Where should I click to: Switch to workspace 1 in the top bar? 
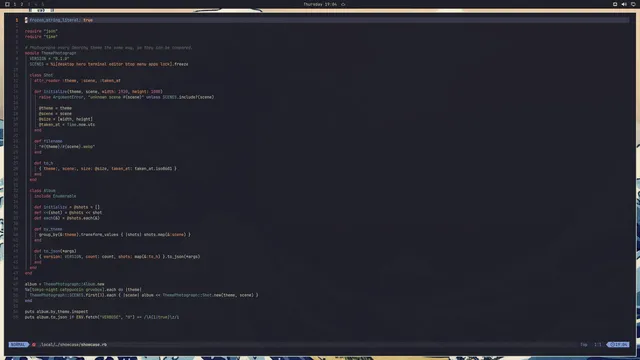click(15, 4)
